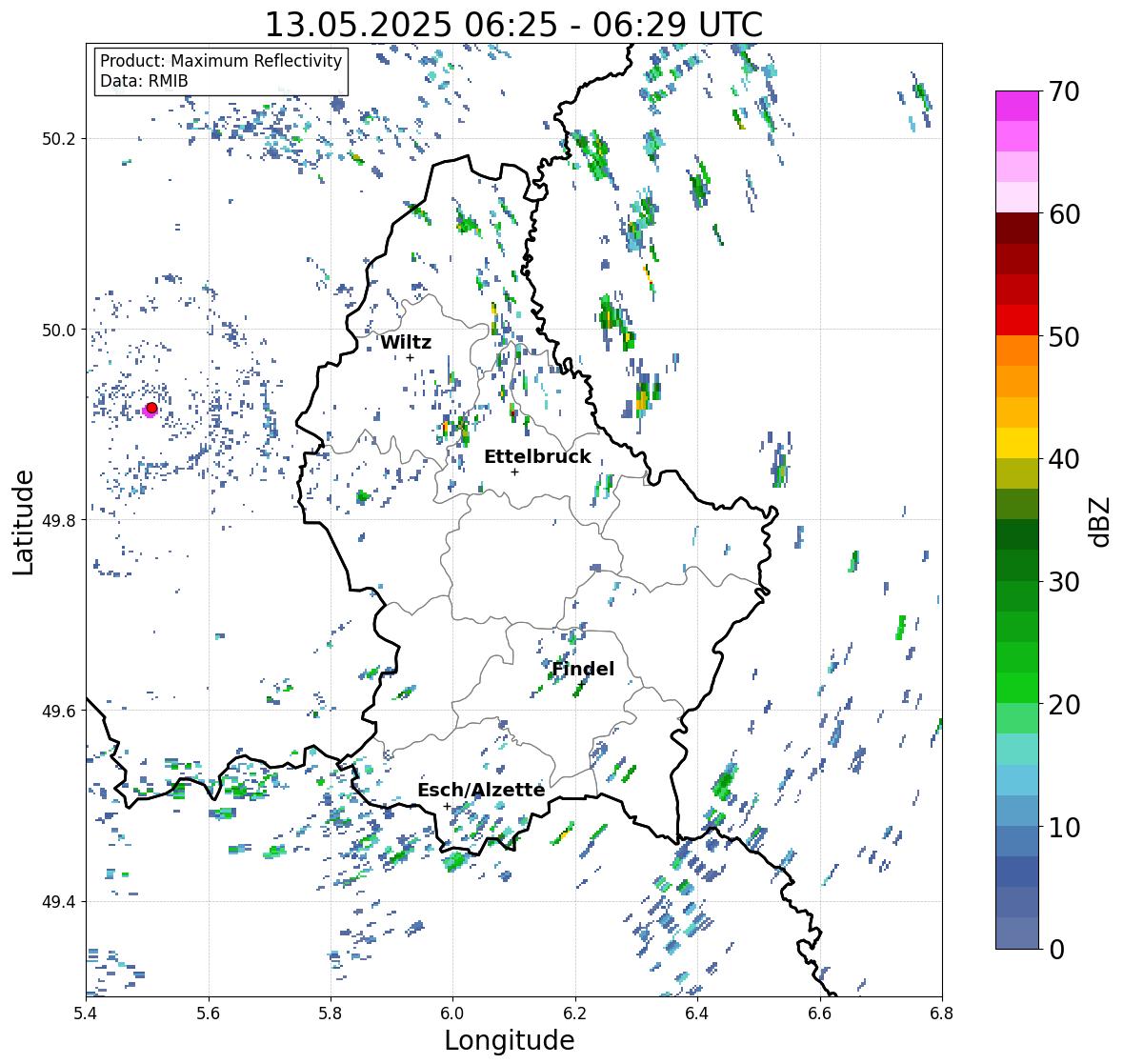Click the 6.2 longitude tick label

coord(575,1014)
